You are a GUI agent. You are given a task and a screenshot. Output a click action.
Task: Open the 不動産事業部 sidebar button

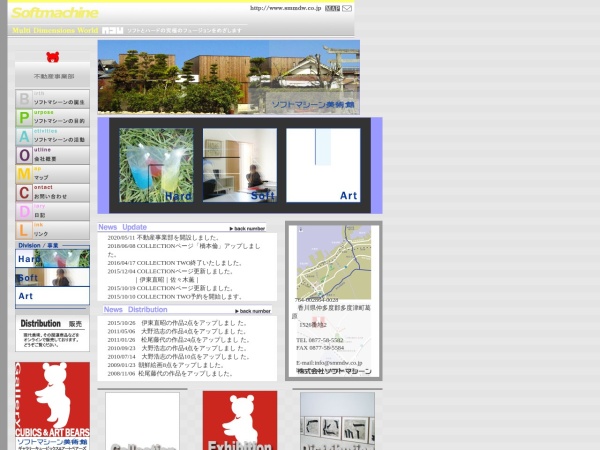53,76
